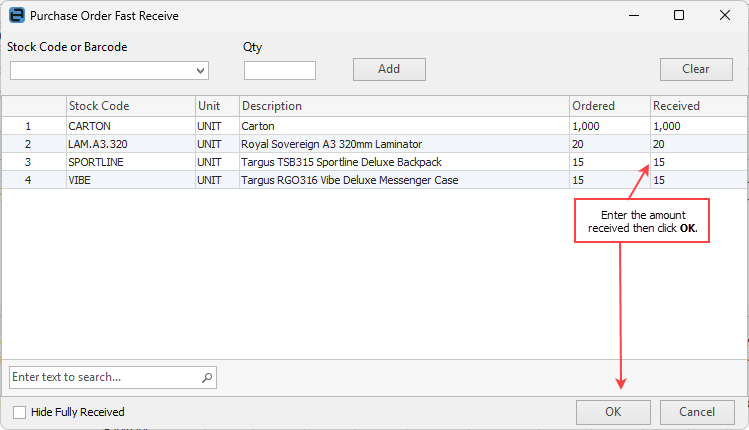
Task: Click Received cell for SPORTLINE row
Action: 694,162
